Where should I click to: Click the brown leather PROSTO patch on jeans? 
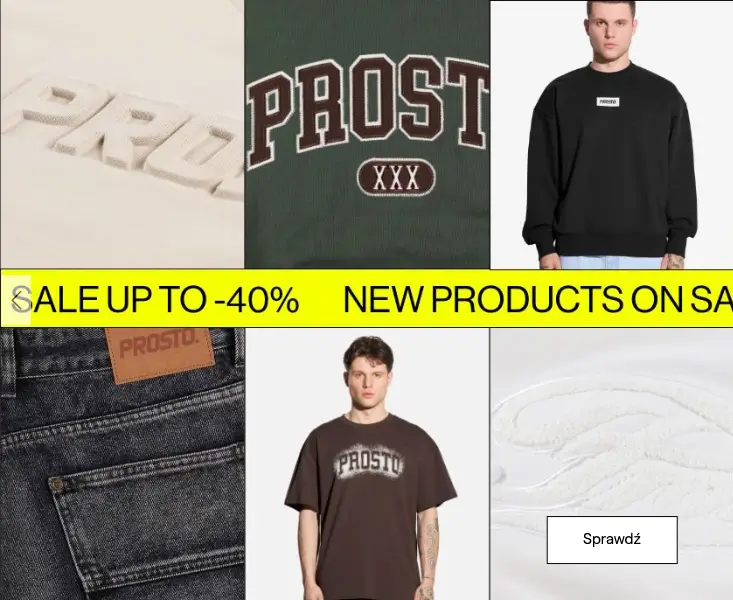pyautogui.click(x=160, y=354)
